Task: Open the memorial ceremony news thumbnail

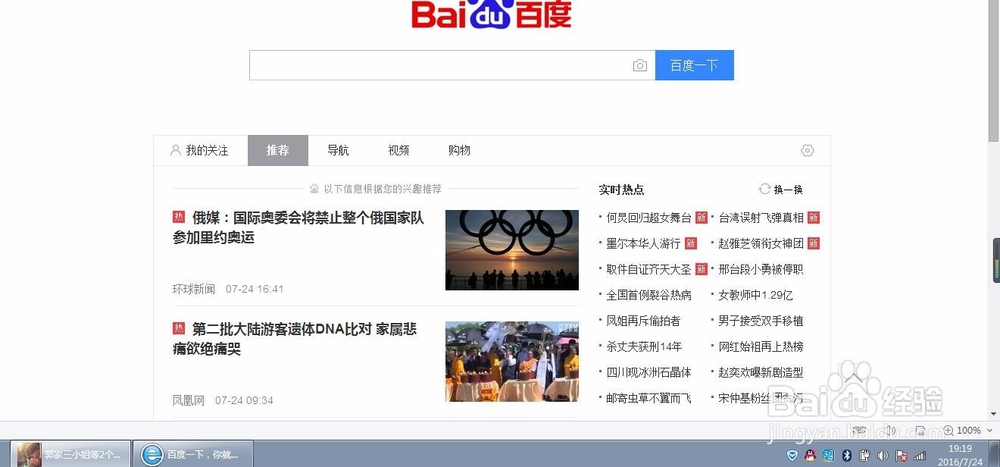Action: [511, 361]
